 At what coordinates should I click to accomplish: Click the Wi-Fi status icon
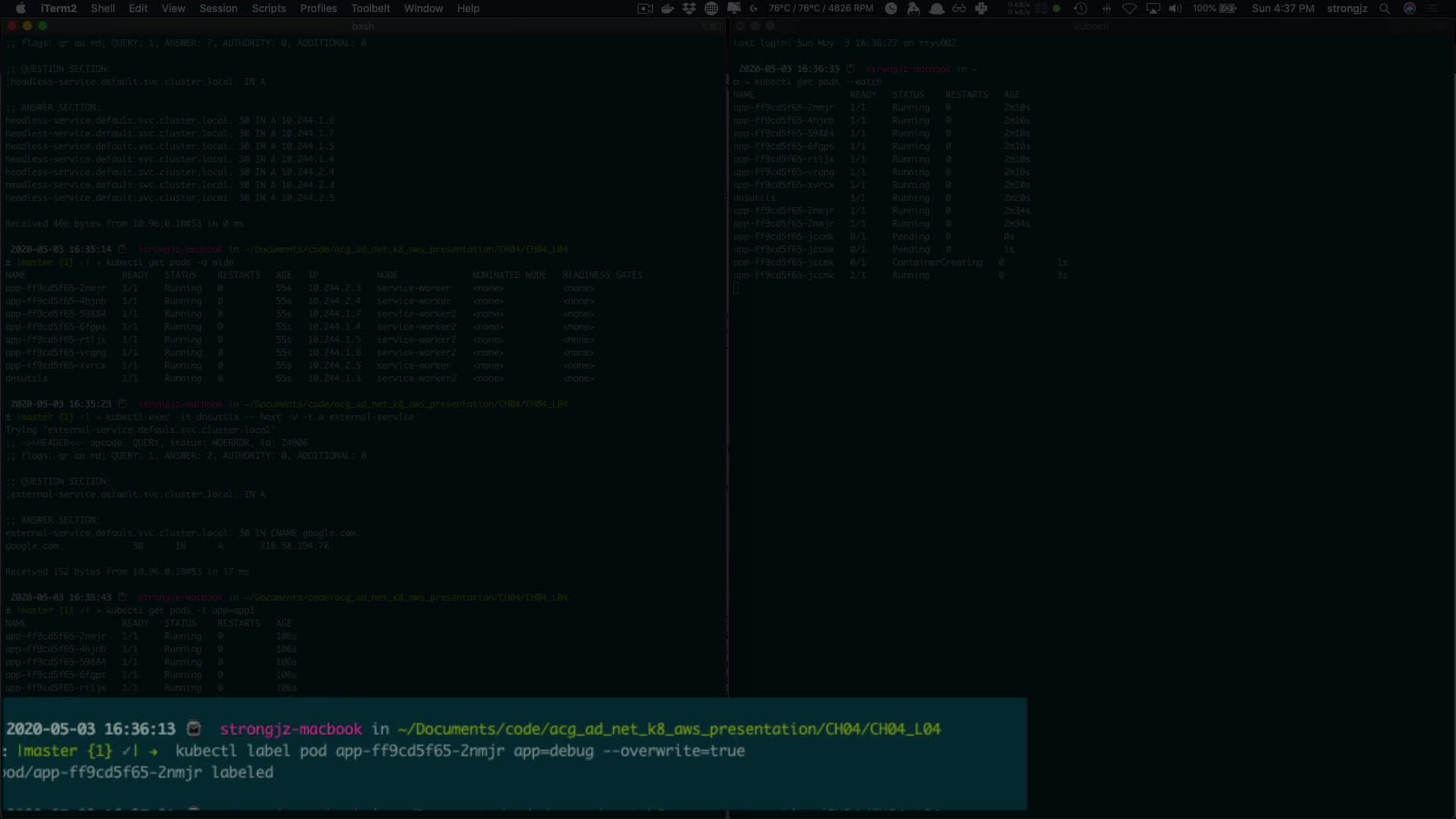[x=1129, y=8]
